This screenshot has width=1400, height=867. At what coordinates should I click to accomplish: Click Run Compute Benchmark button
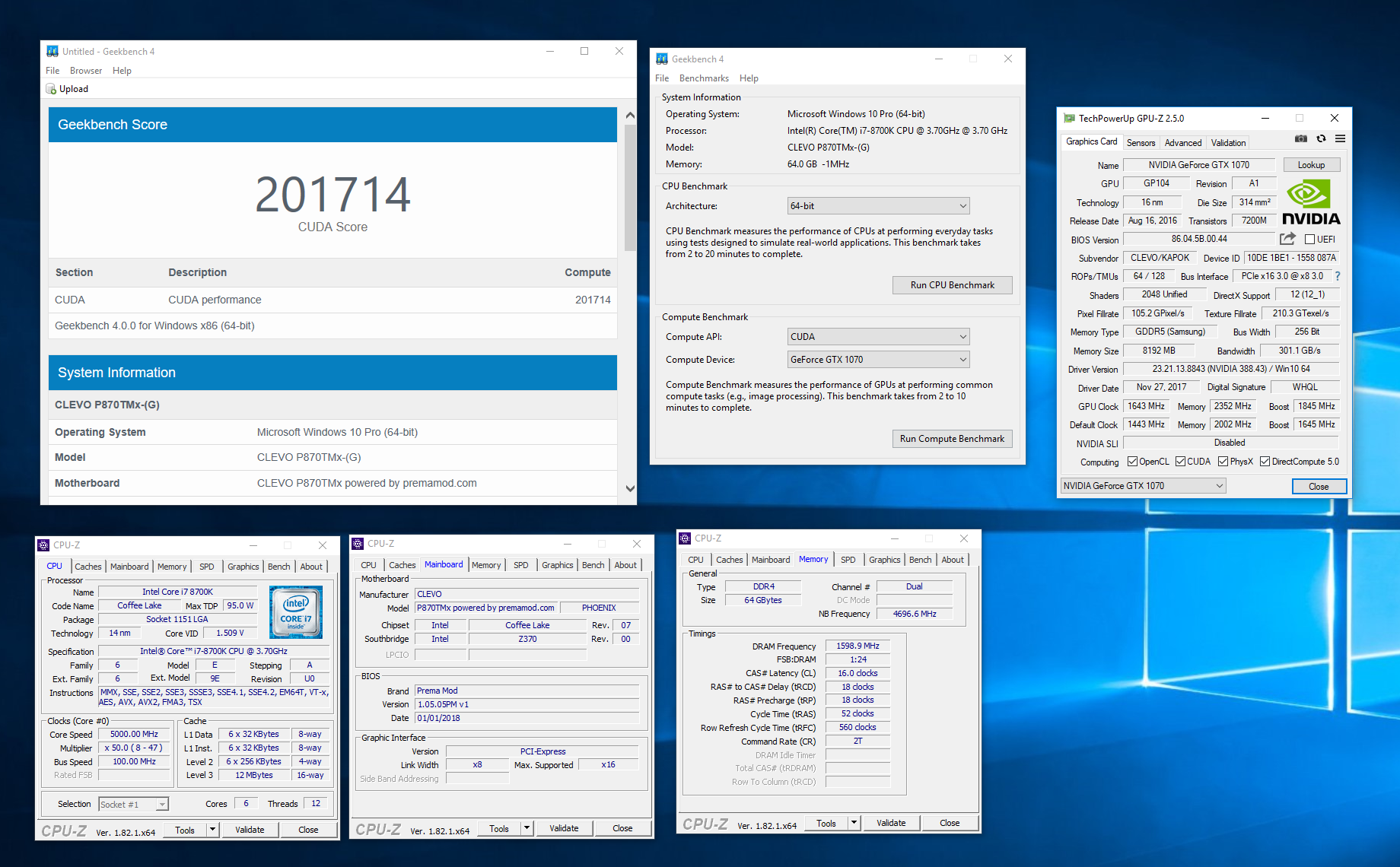[x=953, y=439]
